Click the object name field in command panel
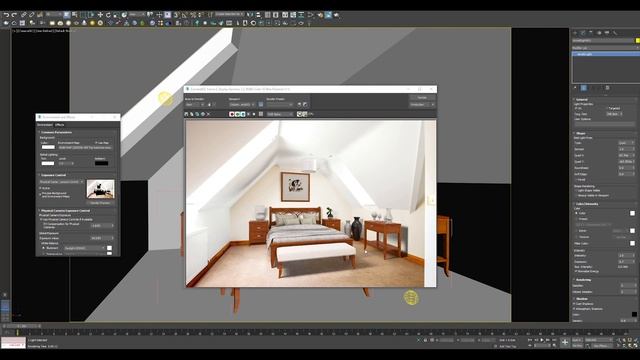This screenshot has height=360, width=640. [603, 40]
